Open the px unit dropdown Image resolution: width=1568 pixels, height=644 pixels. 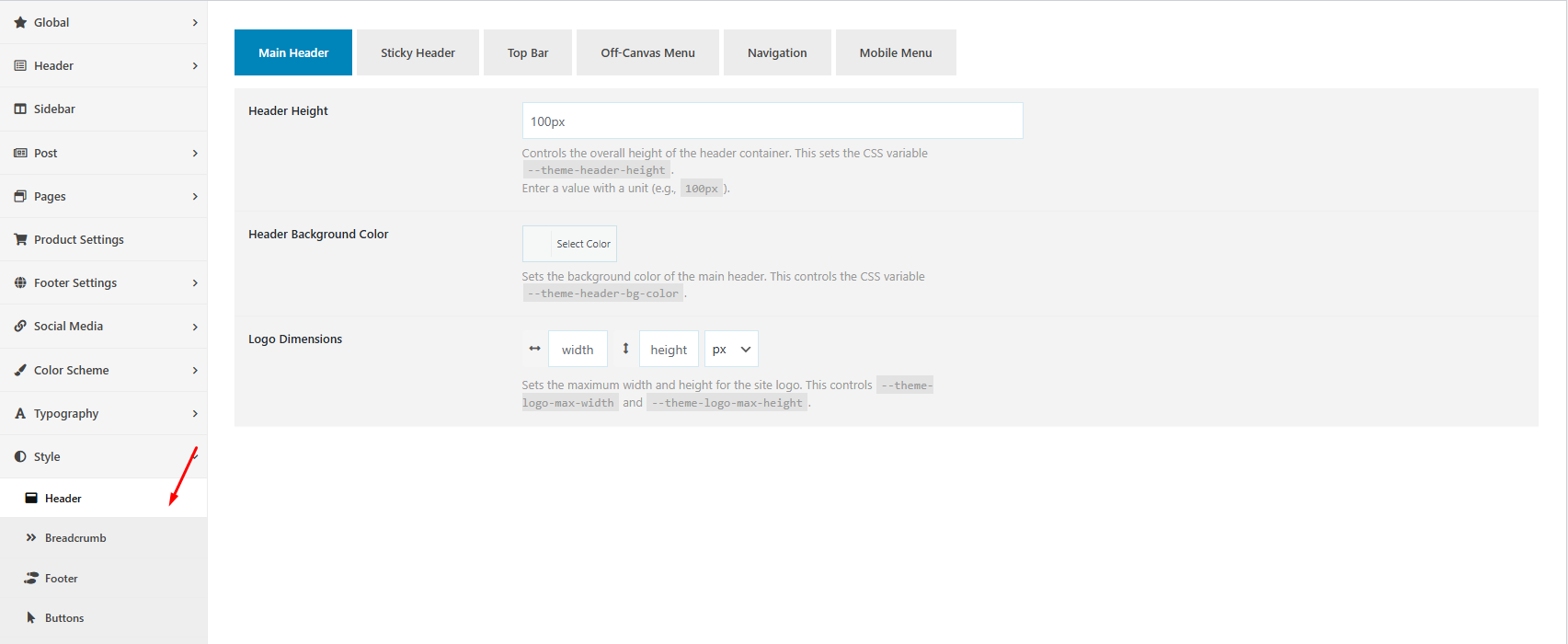(x=731, y=350)
